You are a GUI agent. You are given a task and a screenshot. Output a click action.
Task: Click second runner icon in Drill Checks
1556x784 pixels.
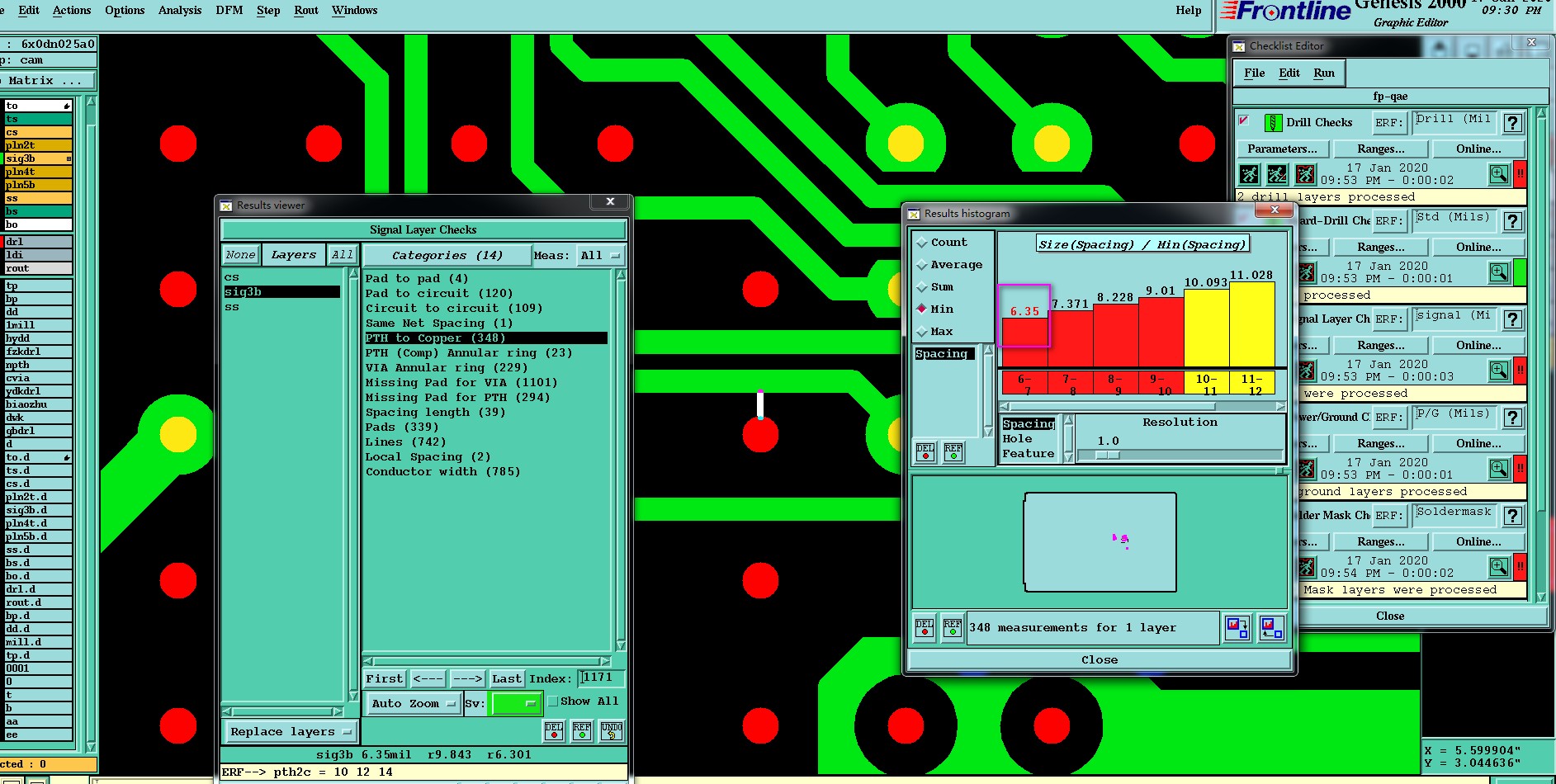pos(1277,174)
